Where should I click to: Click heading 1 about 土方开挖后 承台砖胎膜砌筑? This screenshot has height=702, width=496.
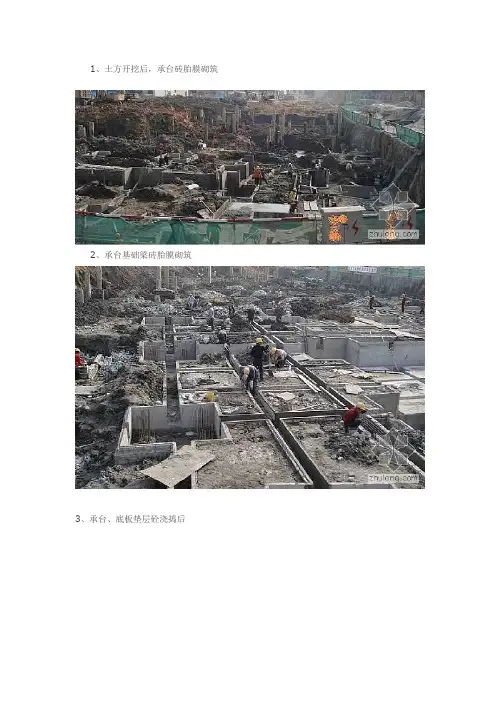click(x=154, y=69)
